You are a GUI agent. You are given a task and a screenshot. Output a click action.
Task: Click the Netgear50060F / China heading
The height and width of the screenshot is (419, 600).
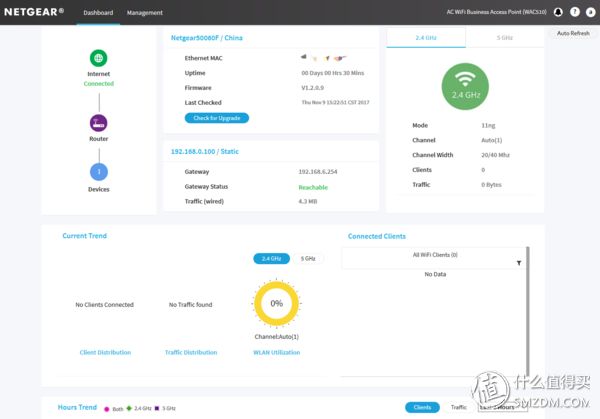coord(207,38)
